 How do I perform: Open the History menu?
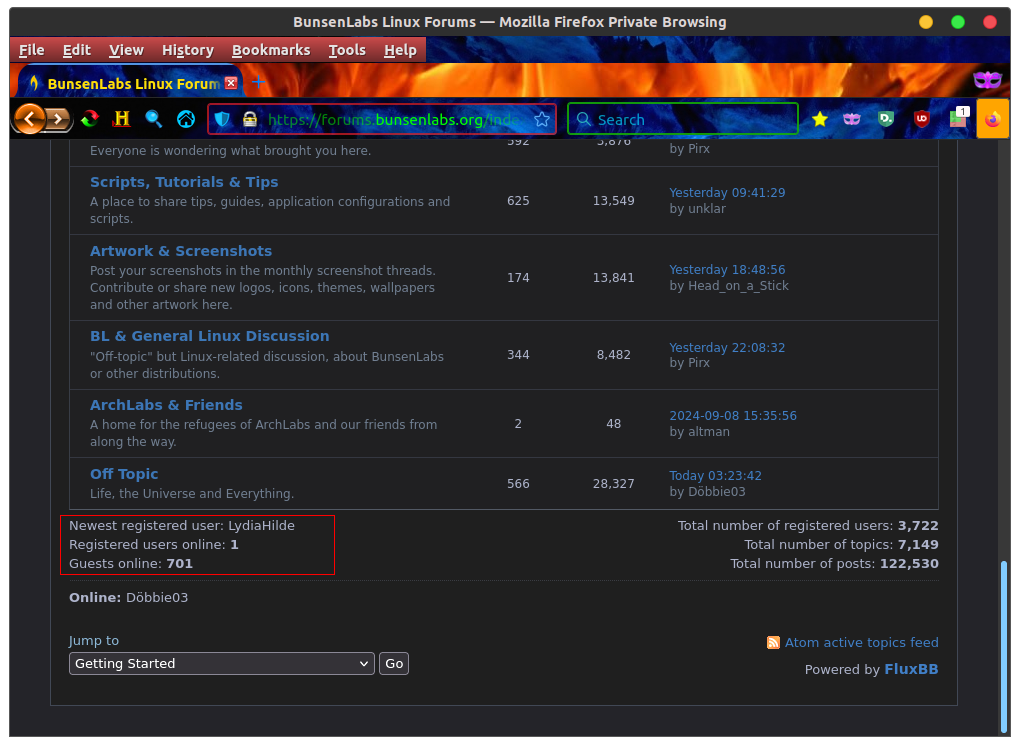[x=188, y=50]
